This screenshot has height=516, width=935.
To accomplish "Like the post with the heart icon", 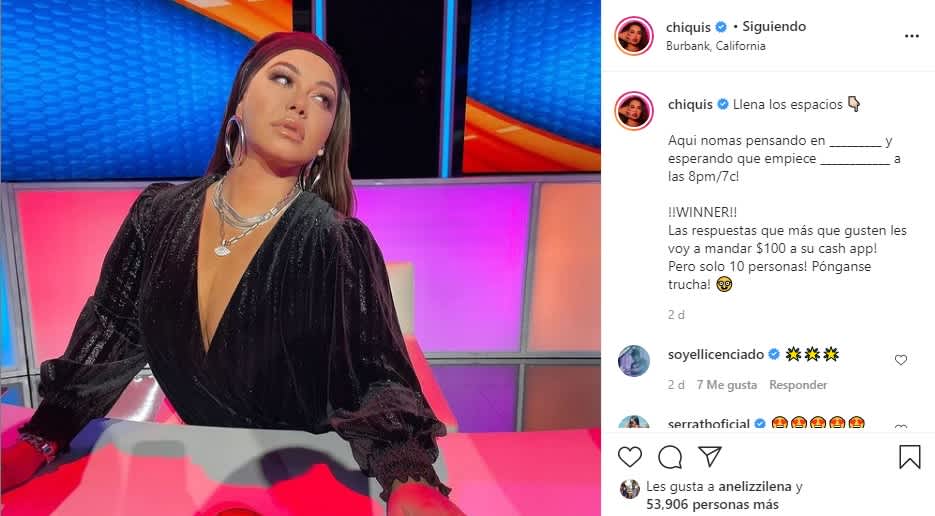I will [630, 457].
